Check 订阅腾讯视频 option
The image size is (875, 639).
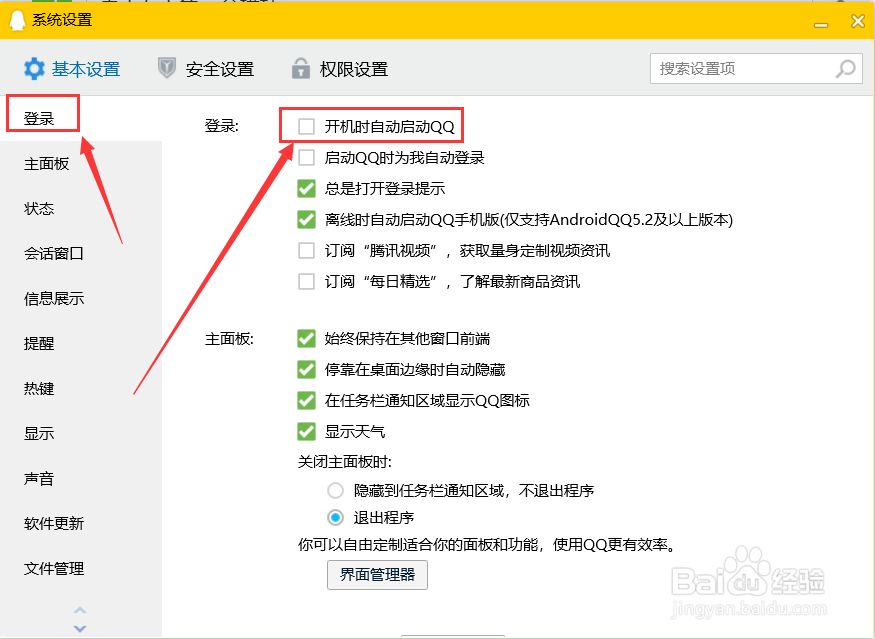point(306,249)
